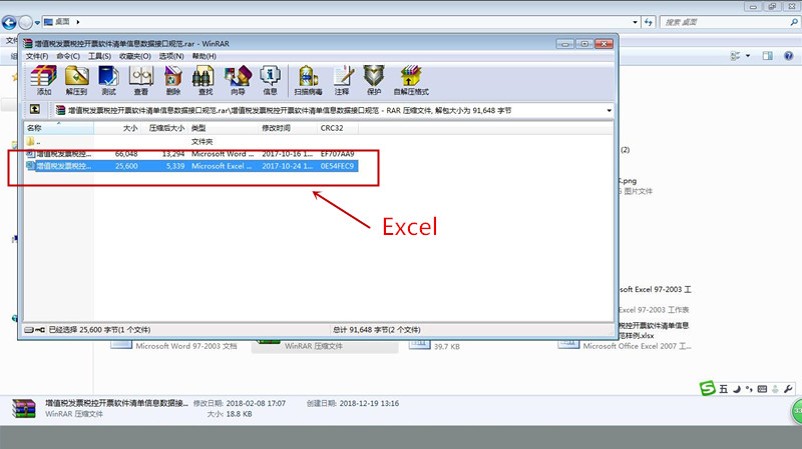The width and height of the screenshot is (802, 449).
Task: Open the 帮助(H) menu in WinRAR
Action: [204, 56]
